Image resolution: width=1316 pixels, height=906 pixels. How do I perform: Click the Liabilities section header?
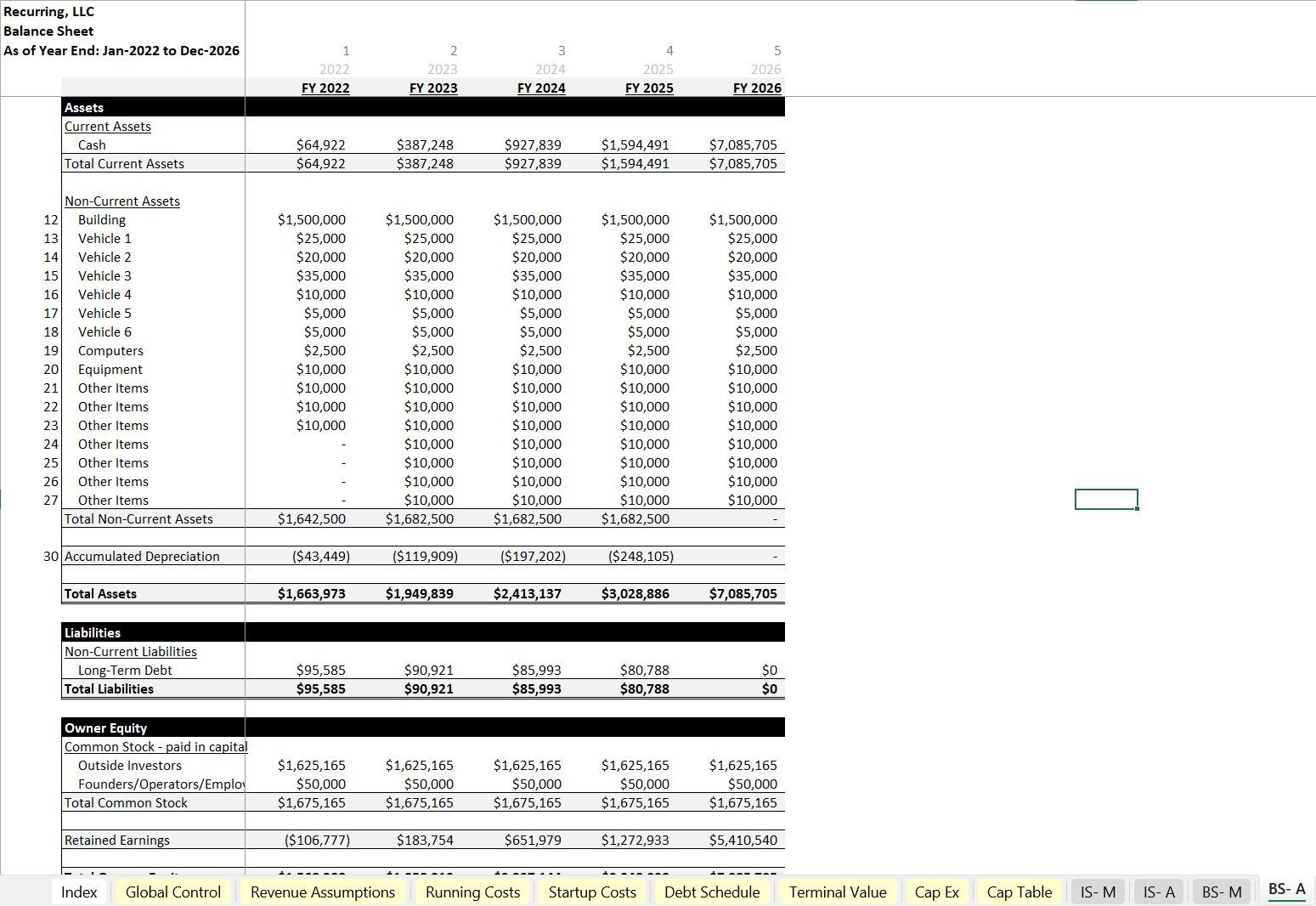click(x=93, y=632)
